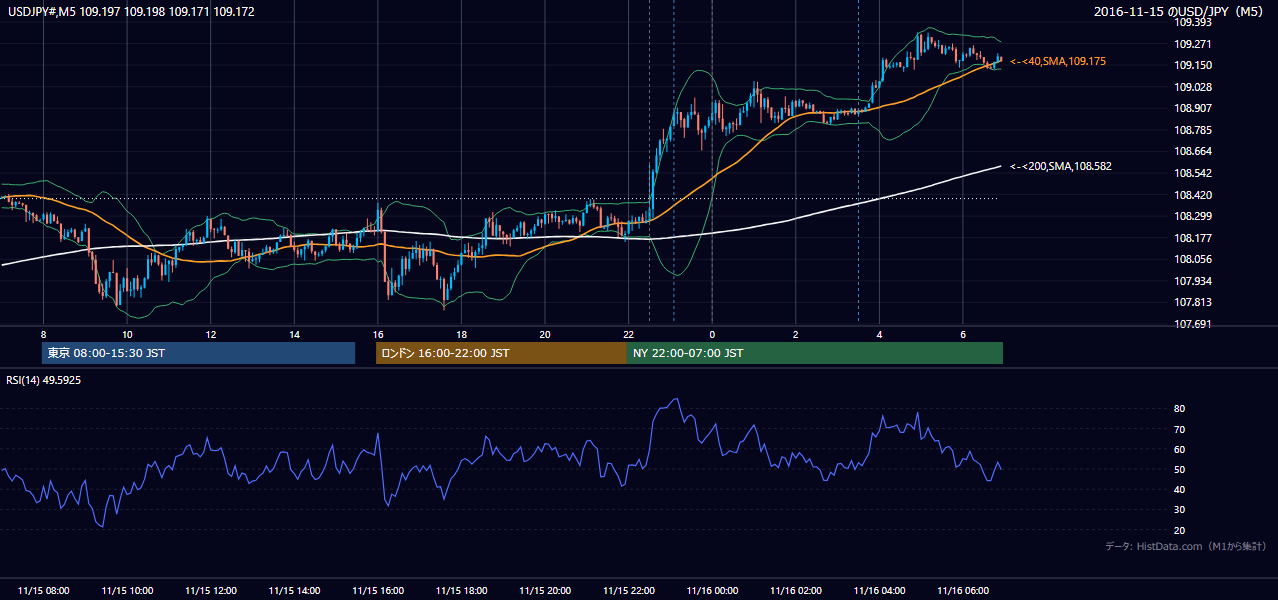Click price axis value 109.028
1278x600 pixels.
(x=1193, y=87)
